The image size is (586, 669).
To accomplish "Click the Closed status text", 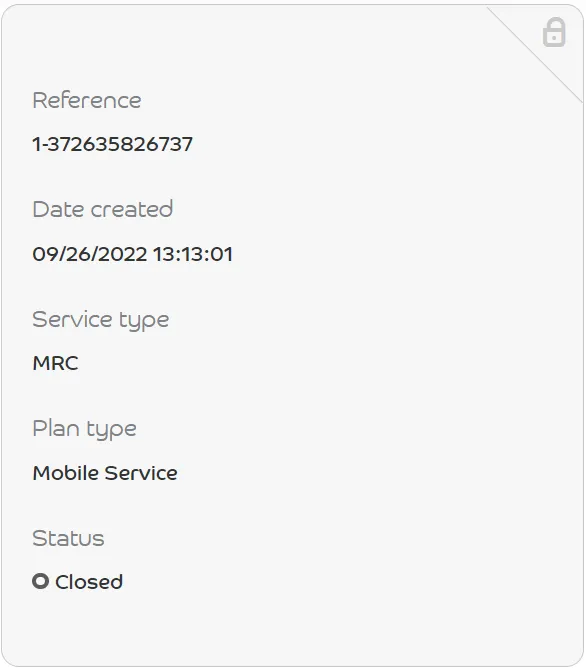I will [x=89, y=582].
